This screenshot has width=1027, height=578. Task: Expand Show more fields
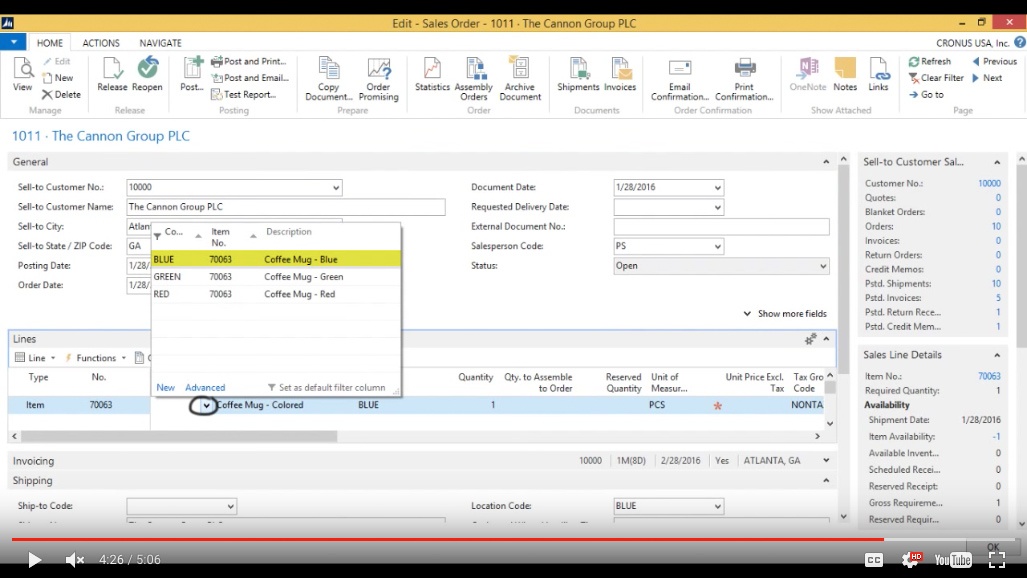click(x=785, y=314)
